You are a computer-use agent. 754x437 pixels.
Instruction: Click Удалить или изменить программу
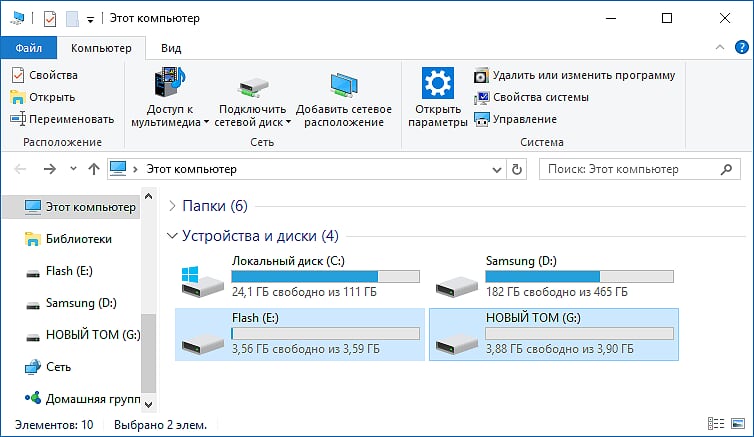coord(575,75)
